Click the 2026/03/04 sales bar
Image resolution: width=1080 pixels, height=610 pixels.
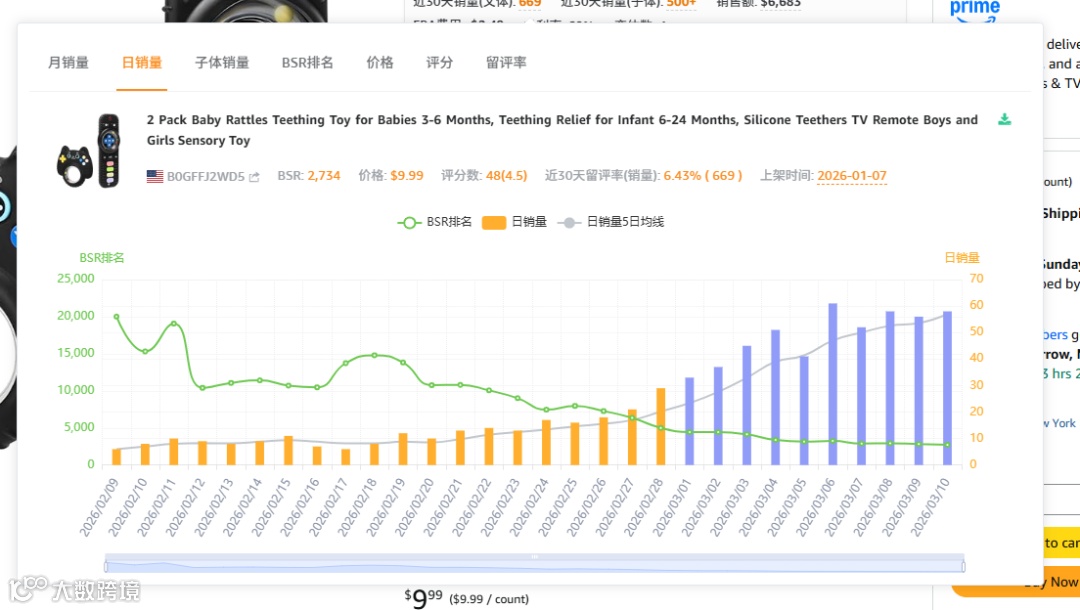pyautogui.click(x=776, y=397)
